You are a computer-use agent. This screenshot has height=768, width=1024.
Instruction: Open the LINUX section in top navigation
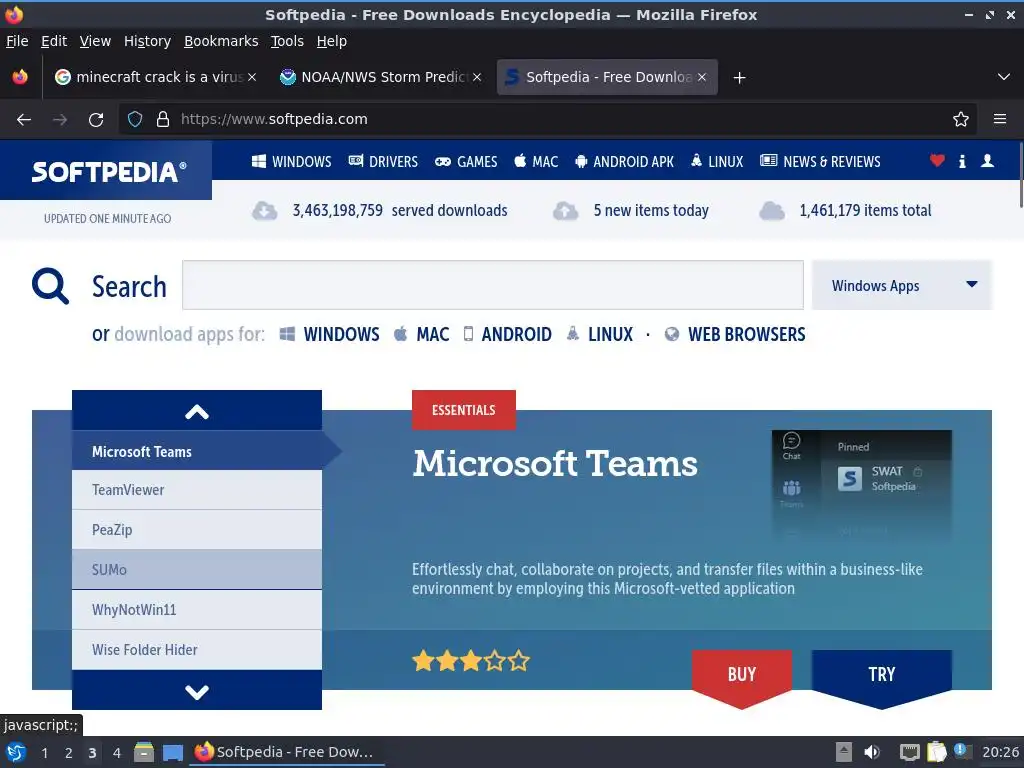pos(717,161)
